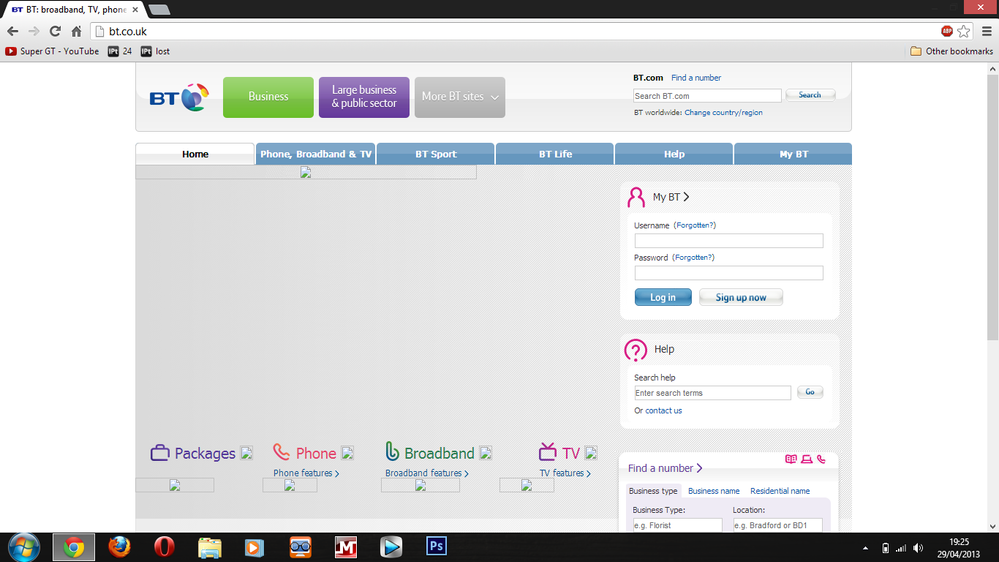This screenshot has width=999, height=562.
Task: Bookmark this page with the star icon
Action: [964, 31]
